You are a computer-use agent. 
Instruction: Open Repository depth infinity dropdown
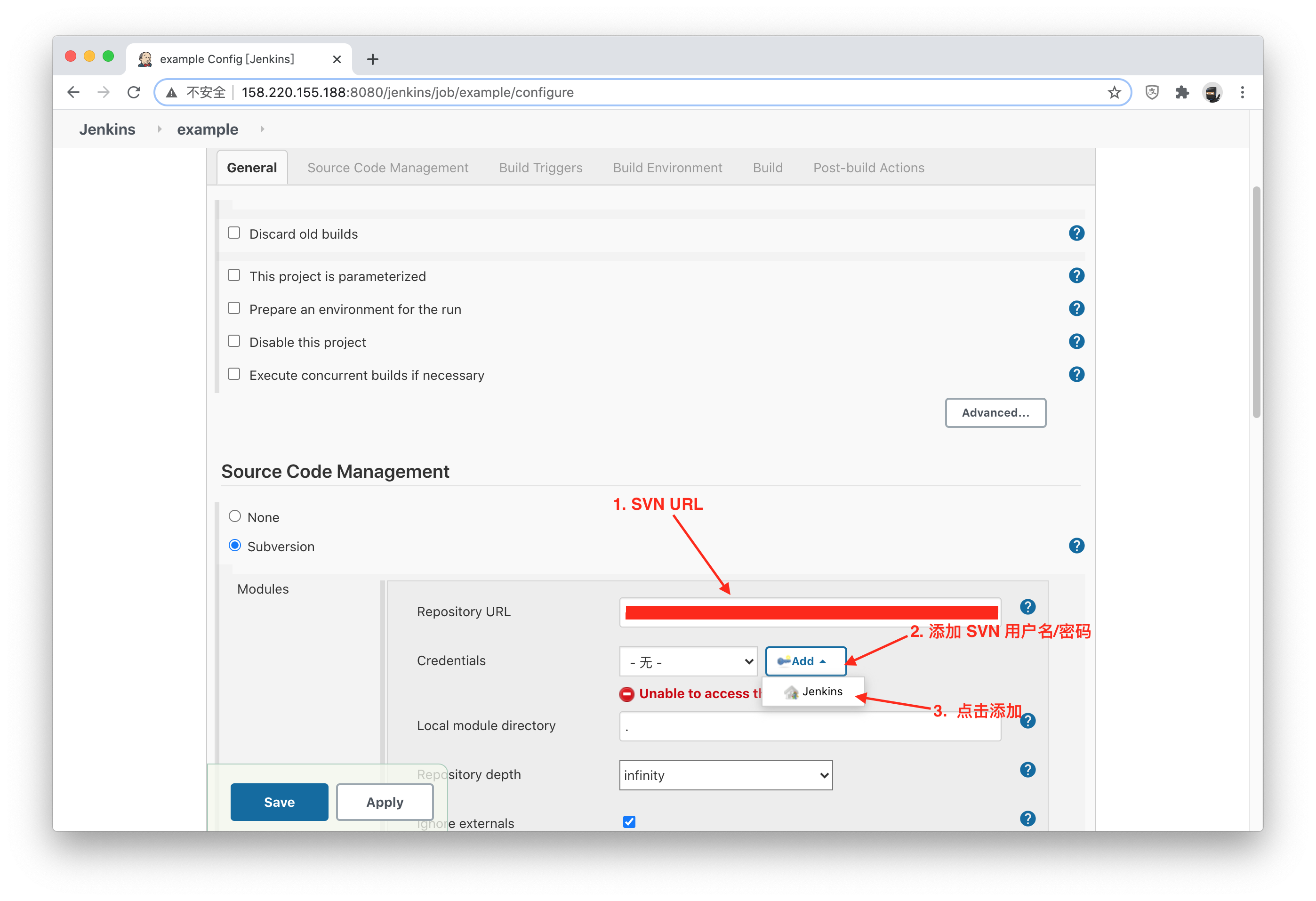coord(725,775)
